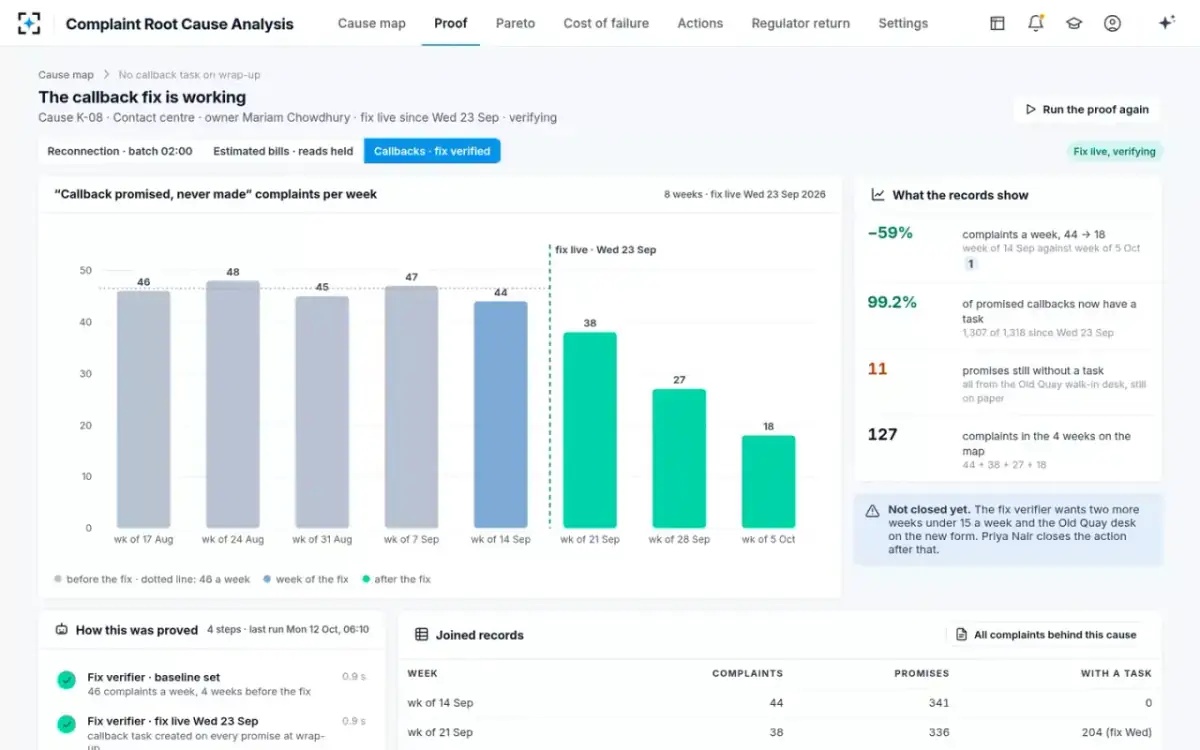Open the learning cap icon
Image resolution: width=1200 pixels, height=750 pixels.
click(1074, 23)
